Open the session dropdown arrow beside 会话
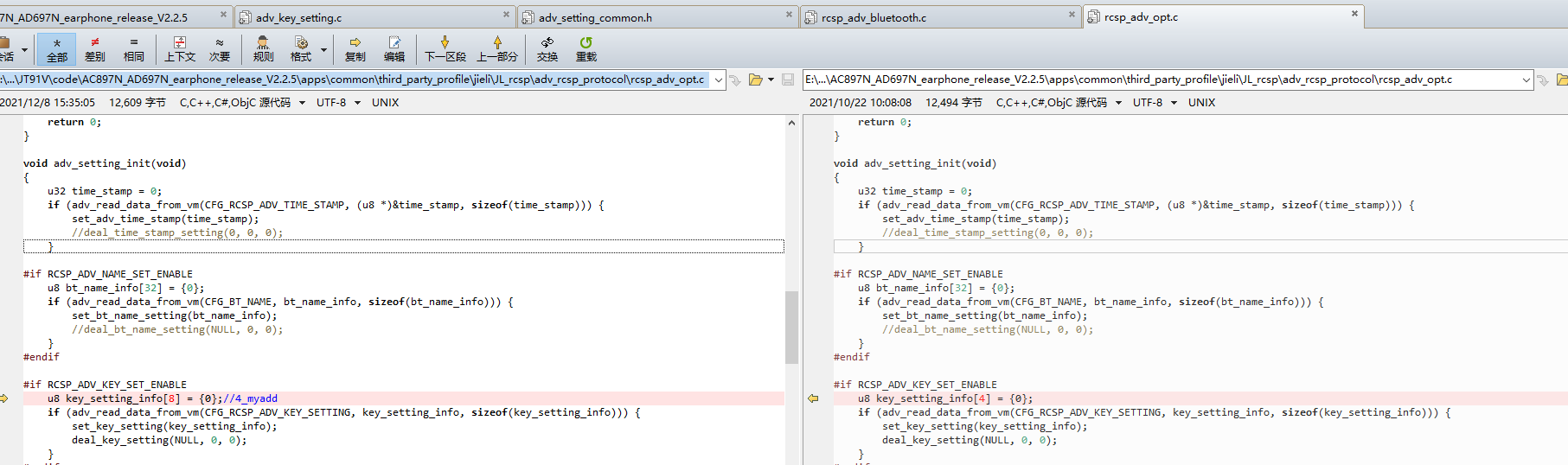1568x465 pixels. click(24, 50)
